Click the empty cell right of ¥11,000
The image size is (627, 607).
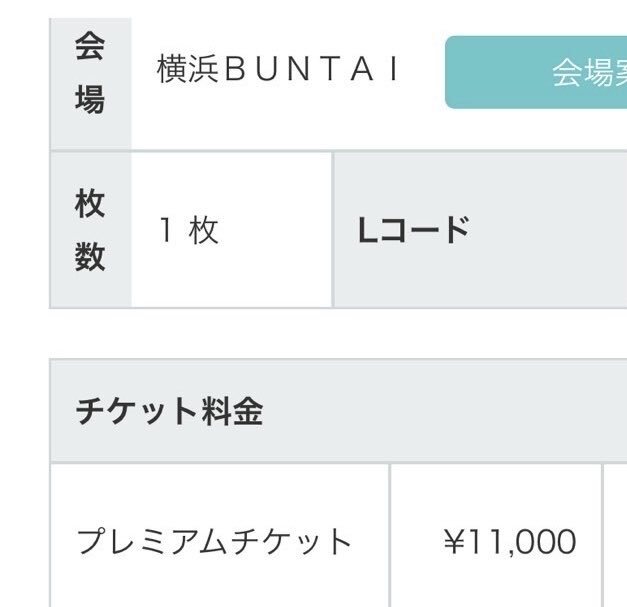click(615, 542)
